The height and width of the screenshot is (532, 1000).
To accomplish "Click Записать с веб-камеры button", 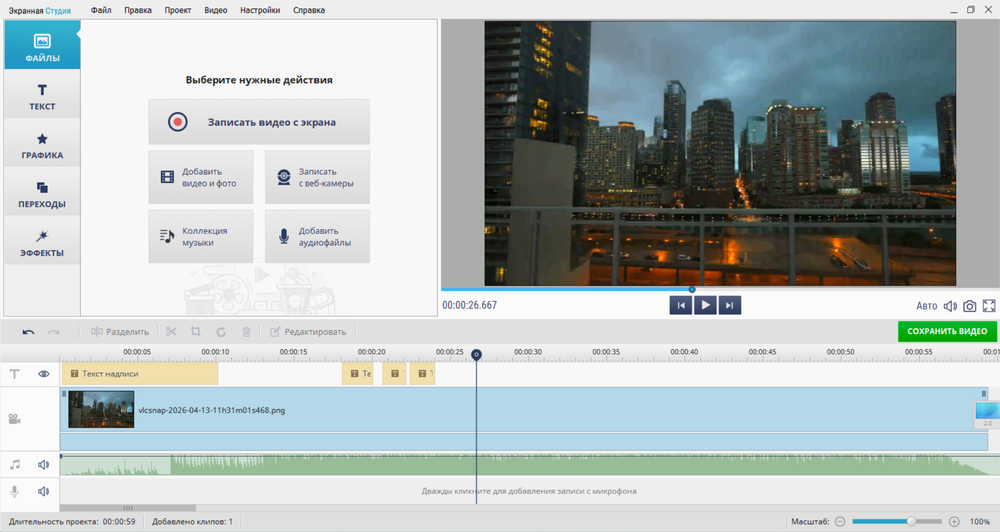I will pos(317,177).
